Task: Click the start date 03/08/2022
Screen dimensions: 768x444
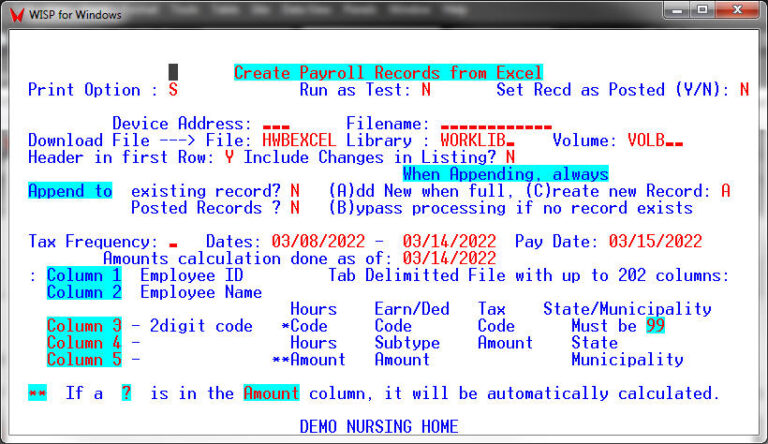Action: coord(307,242)
